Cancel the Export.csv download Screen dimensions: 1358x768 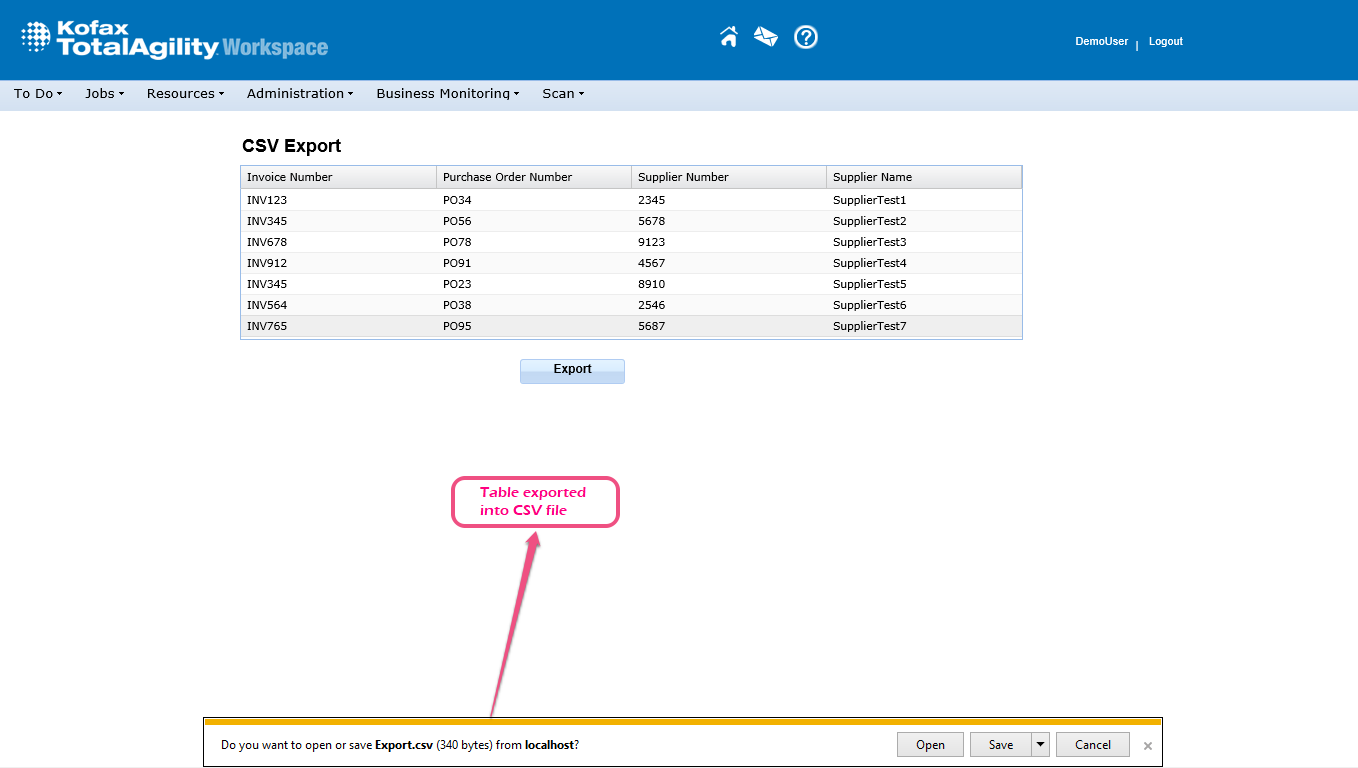coord(1092,744)
